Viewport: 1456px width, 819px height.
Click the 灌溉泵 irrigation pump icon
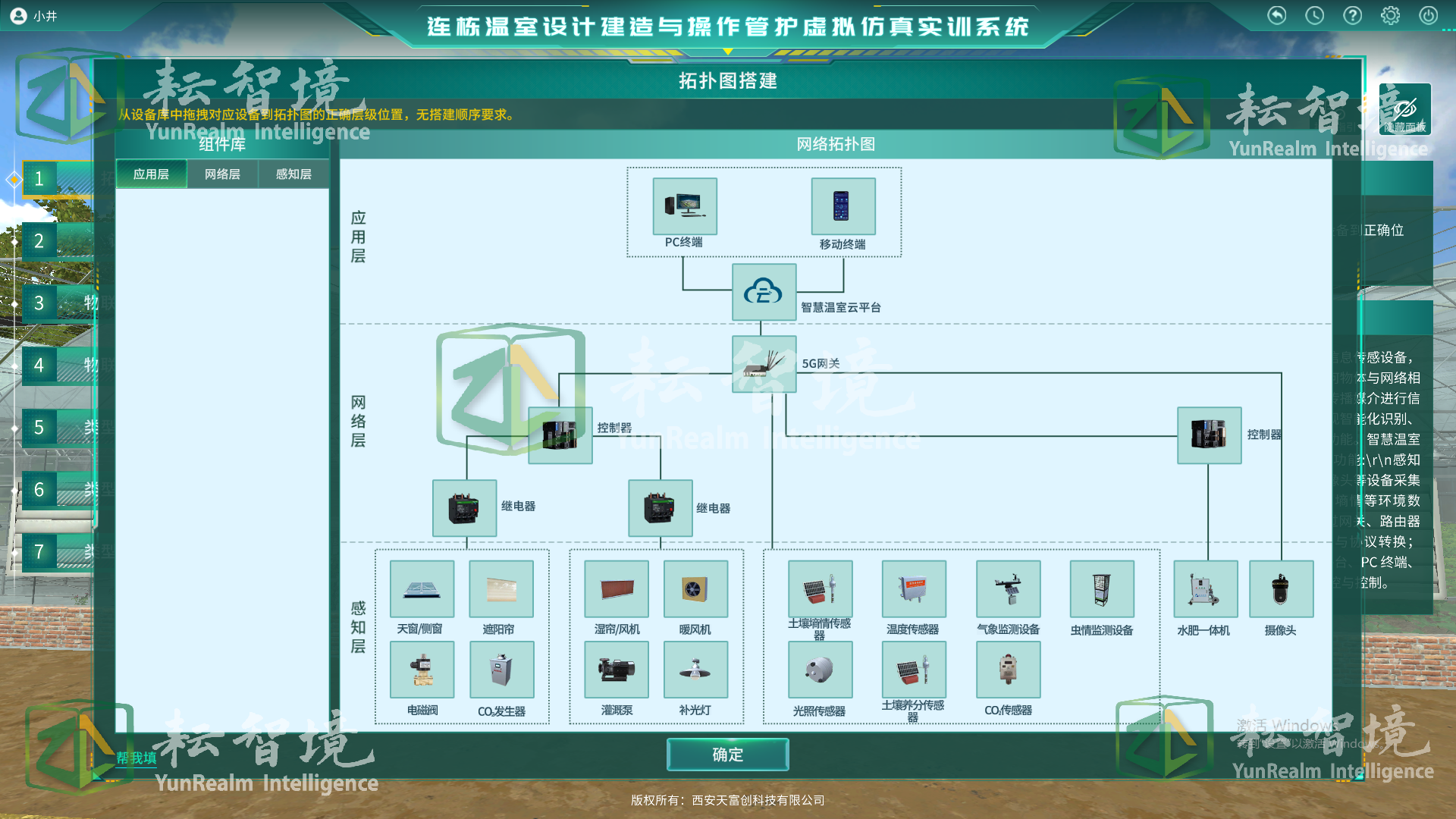coord(617,670)
